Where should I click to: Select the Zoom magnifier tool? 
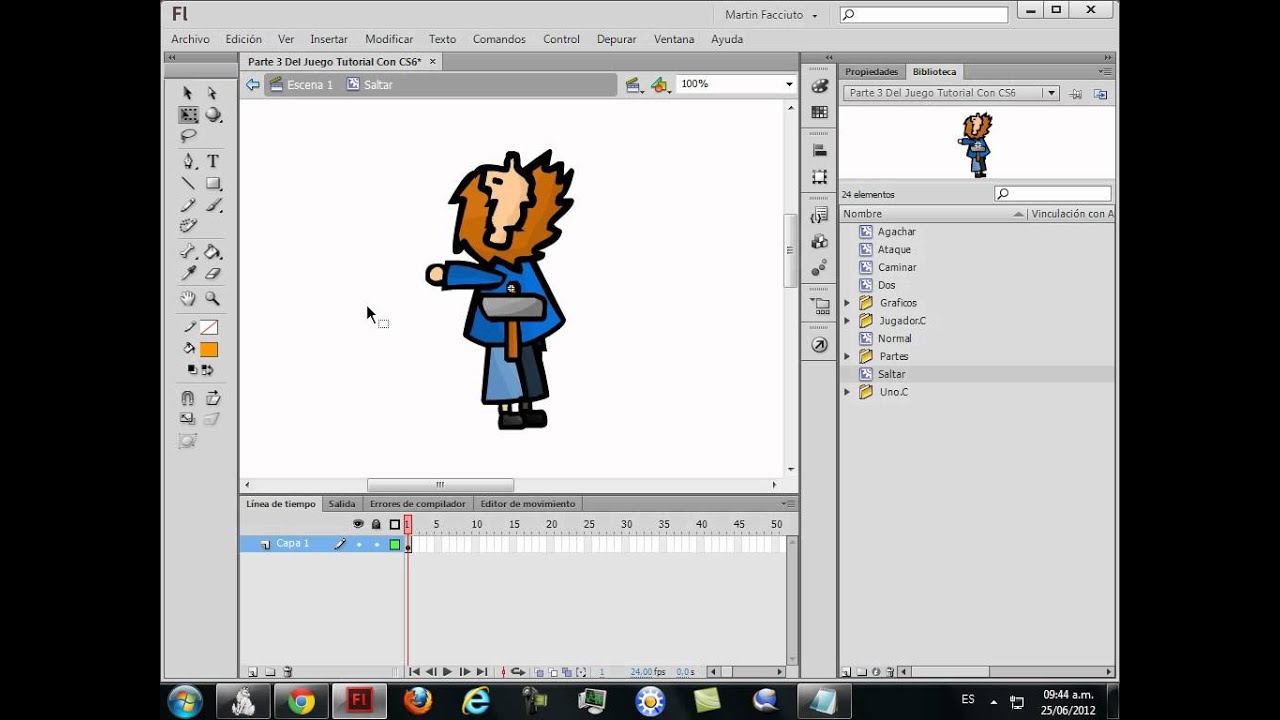coord(213,298)
